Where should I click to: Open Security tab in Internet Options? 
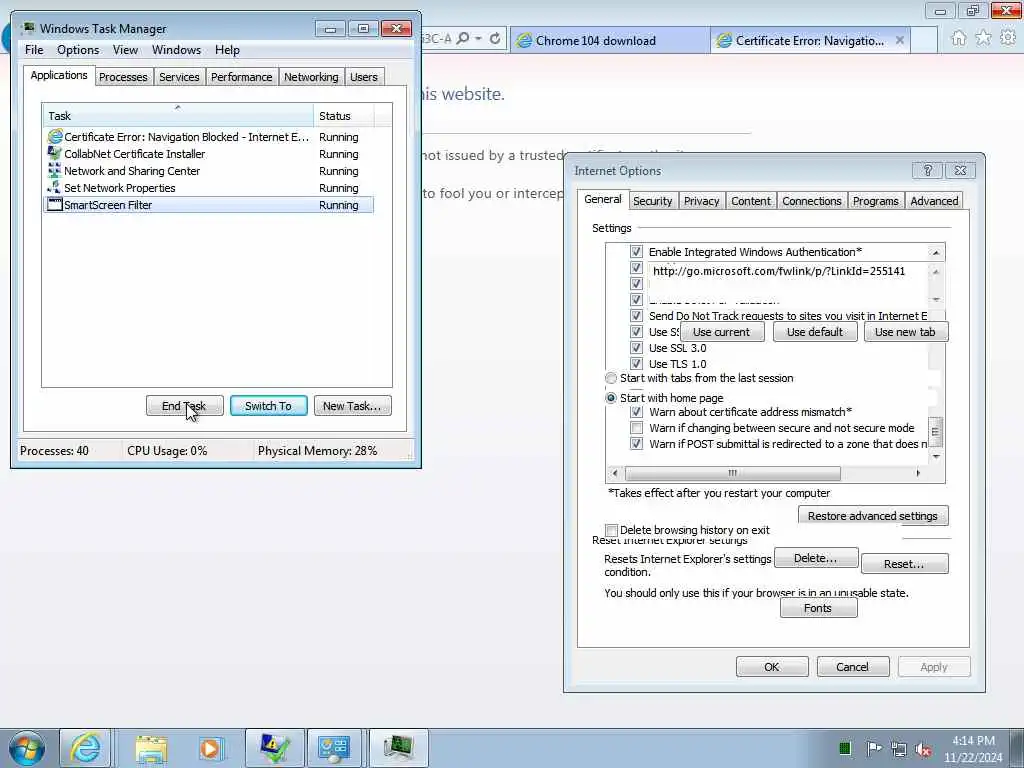click(652, 201)
